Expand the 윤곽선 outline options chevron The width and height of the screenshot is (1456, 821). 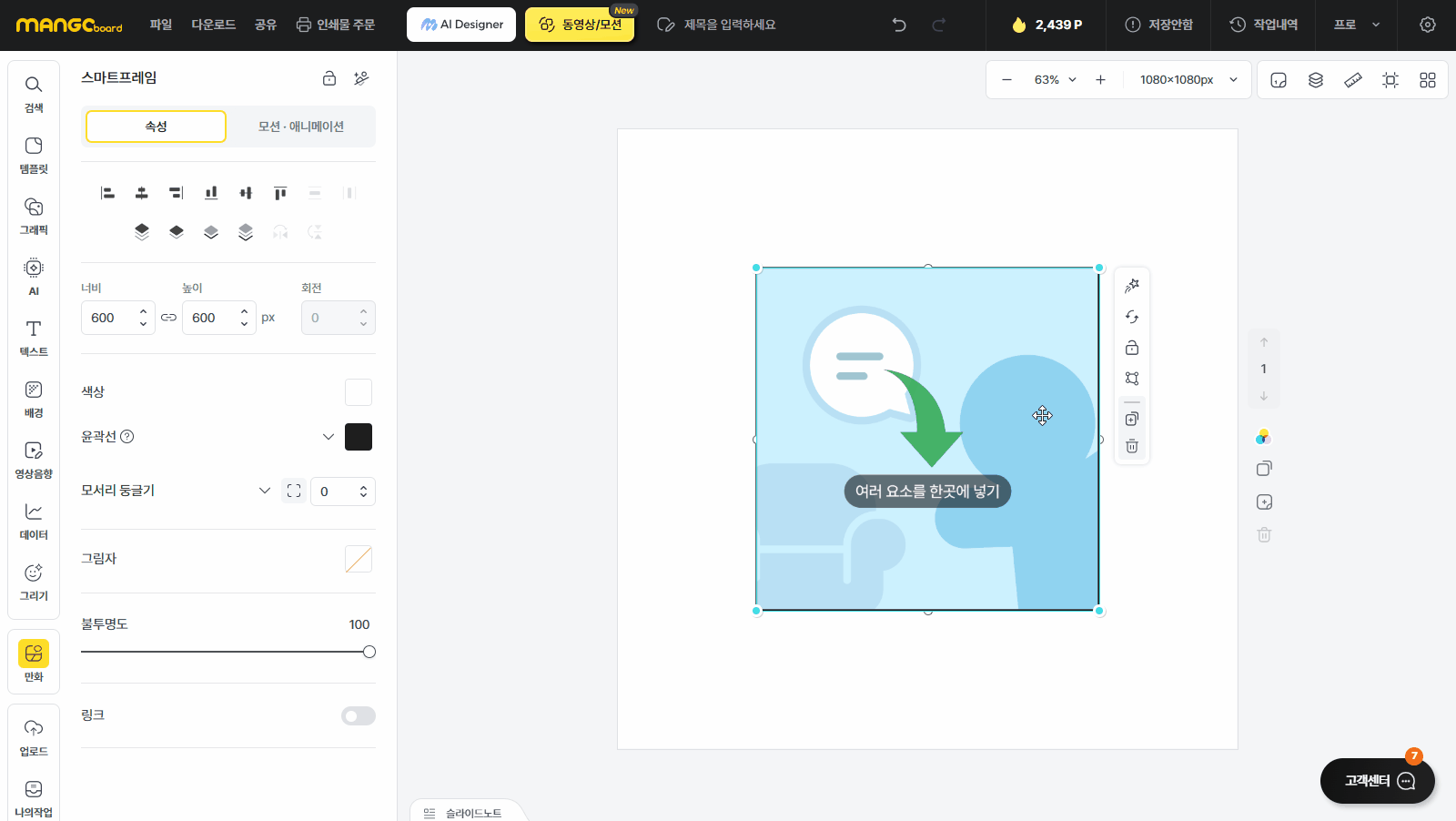pyautogui.click(x=329, y=437)
